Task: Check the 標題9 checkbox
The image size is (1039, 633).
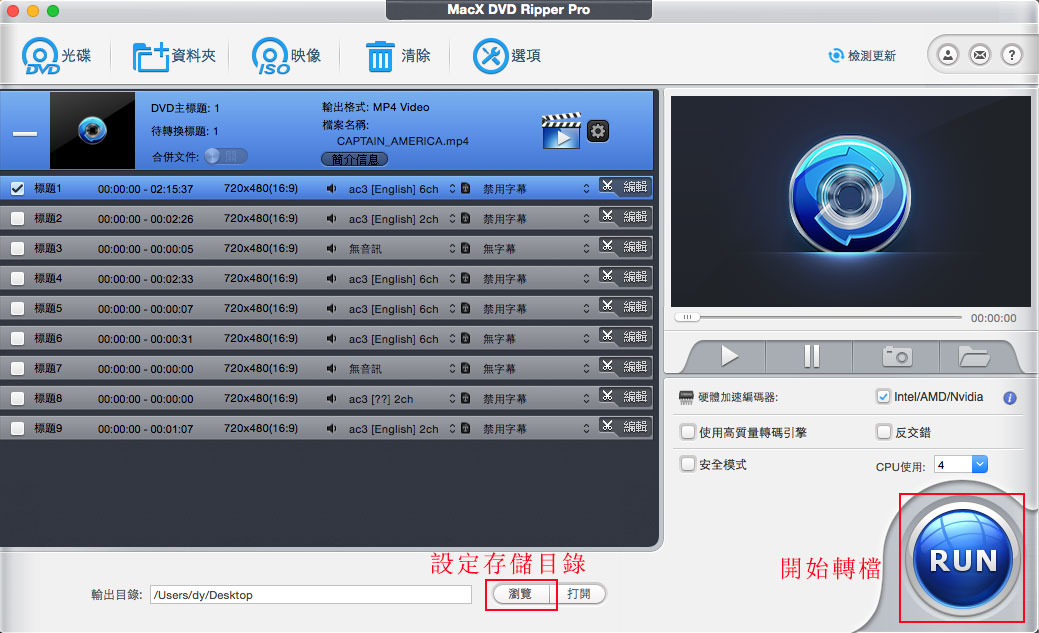Action: (x=18, y=429)
